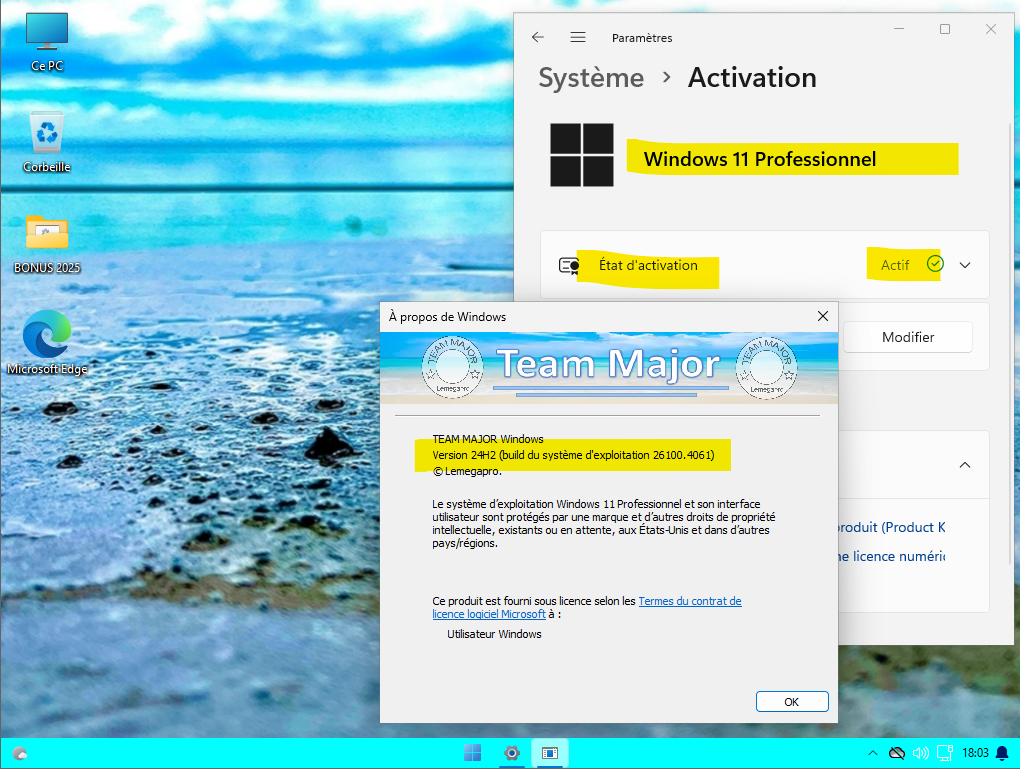This screenshot has height=769, width=1020.
Task: Launch Microsoft Edge from the desktop
Action: [47, 343]
